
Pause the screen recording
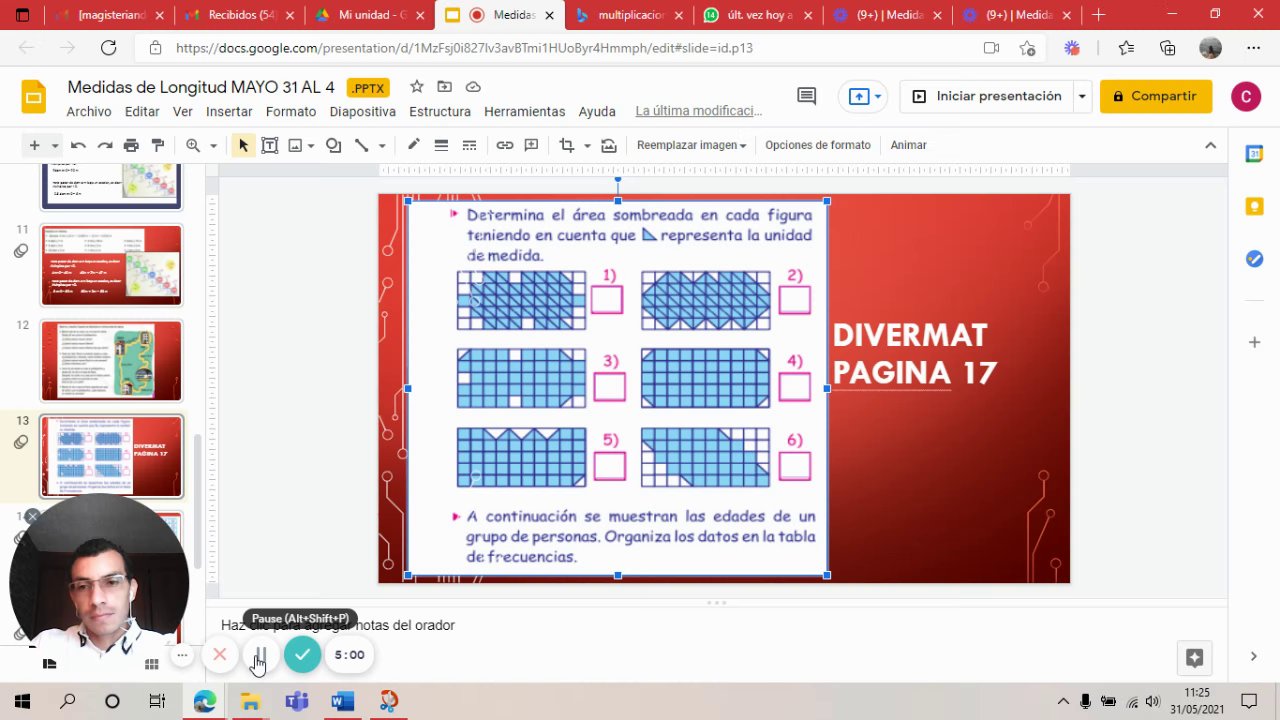(x=260, y=655)
